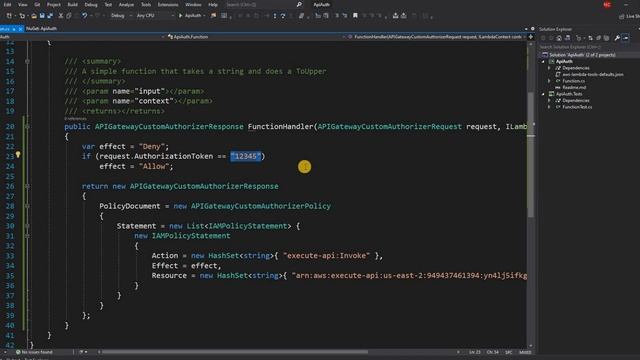Click the Save file toolbar icon

coord(42,16)
